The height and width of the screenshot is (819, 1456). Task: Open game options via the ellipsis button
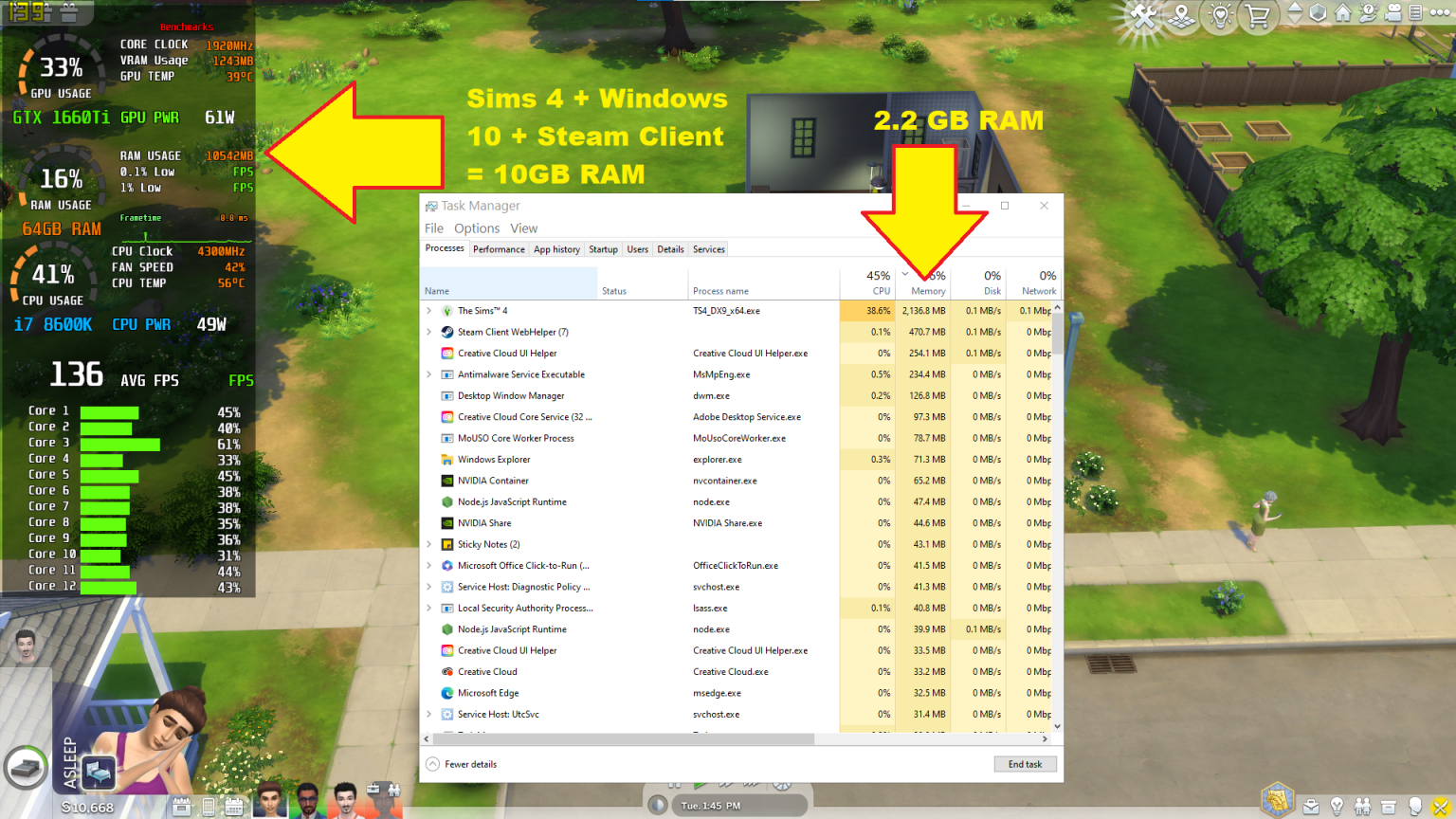pos(1438,14)
